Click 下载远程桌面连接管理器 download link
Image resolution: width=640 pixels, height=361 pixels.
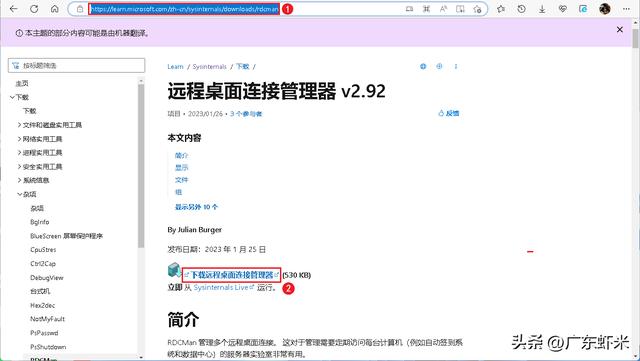pos(232,275)
